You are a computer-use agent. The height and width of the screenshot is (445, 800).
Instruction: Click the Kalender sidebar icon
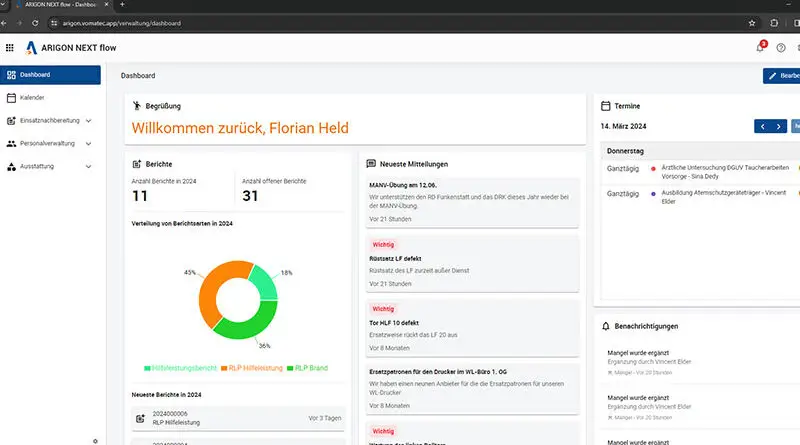pyautogui.click(x=11, y=97)
